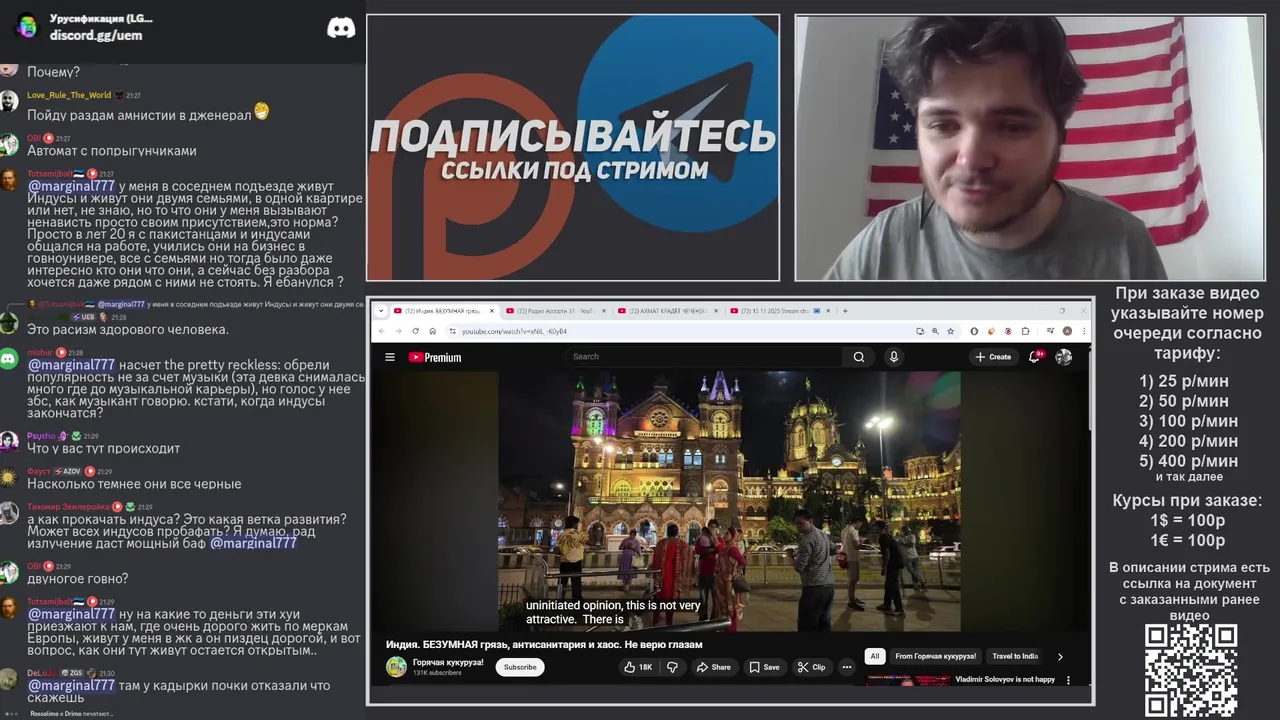Viewport: 1280px width, 720px height.
Task: Share the video via Share button
Action: (x=714, y=667)
